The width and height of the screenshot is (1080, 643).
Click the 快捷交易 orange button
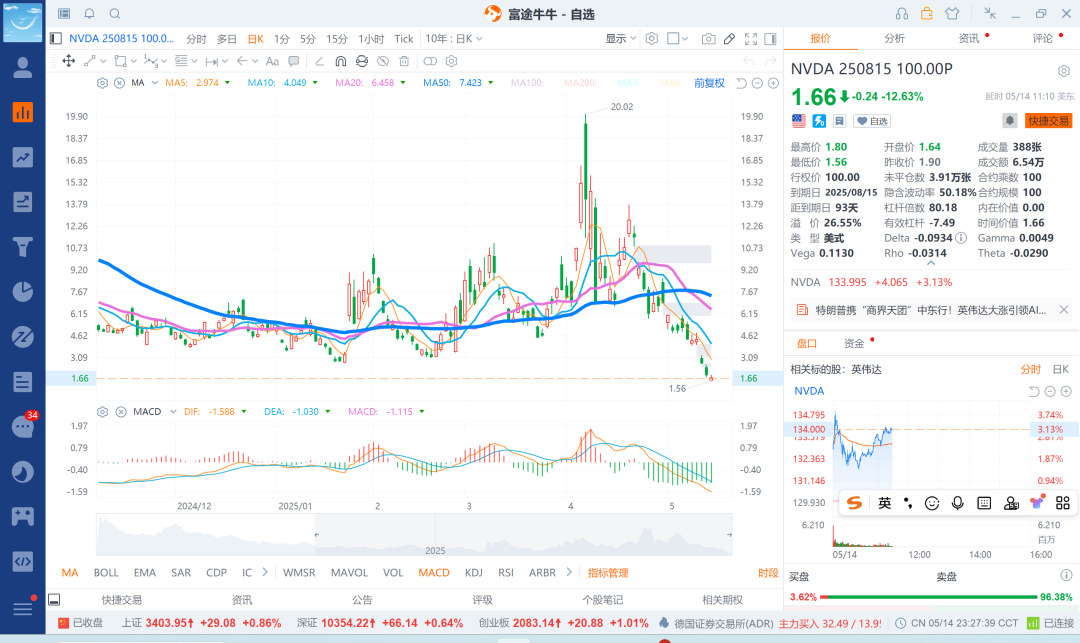point(1048,121)
